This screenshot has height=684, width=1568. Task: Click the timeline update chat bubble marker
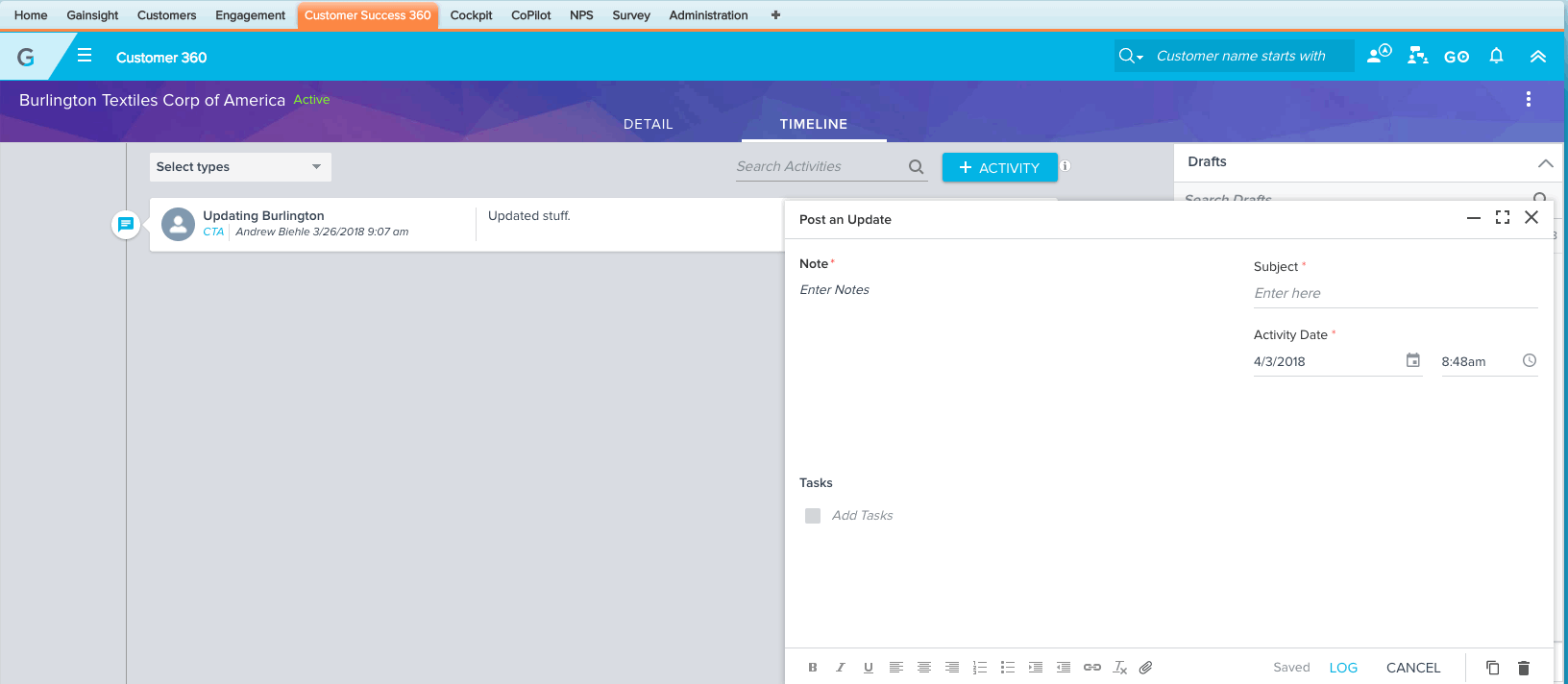[x=126, y=224]
